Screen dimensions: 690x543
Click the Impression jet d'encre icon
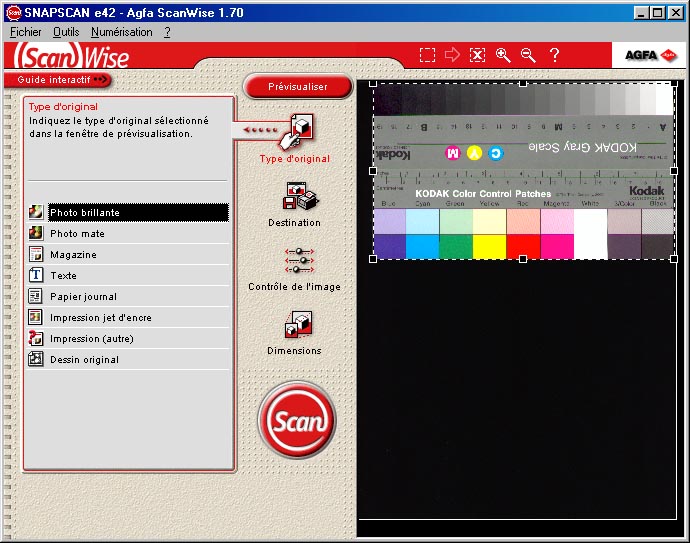click(x=36, y=317)
